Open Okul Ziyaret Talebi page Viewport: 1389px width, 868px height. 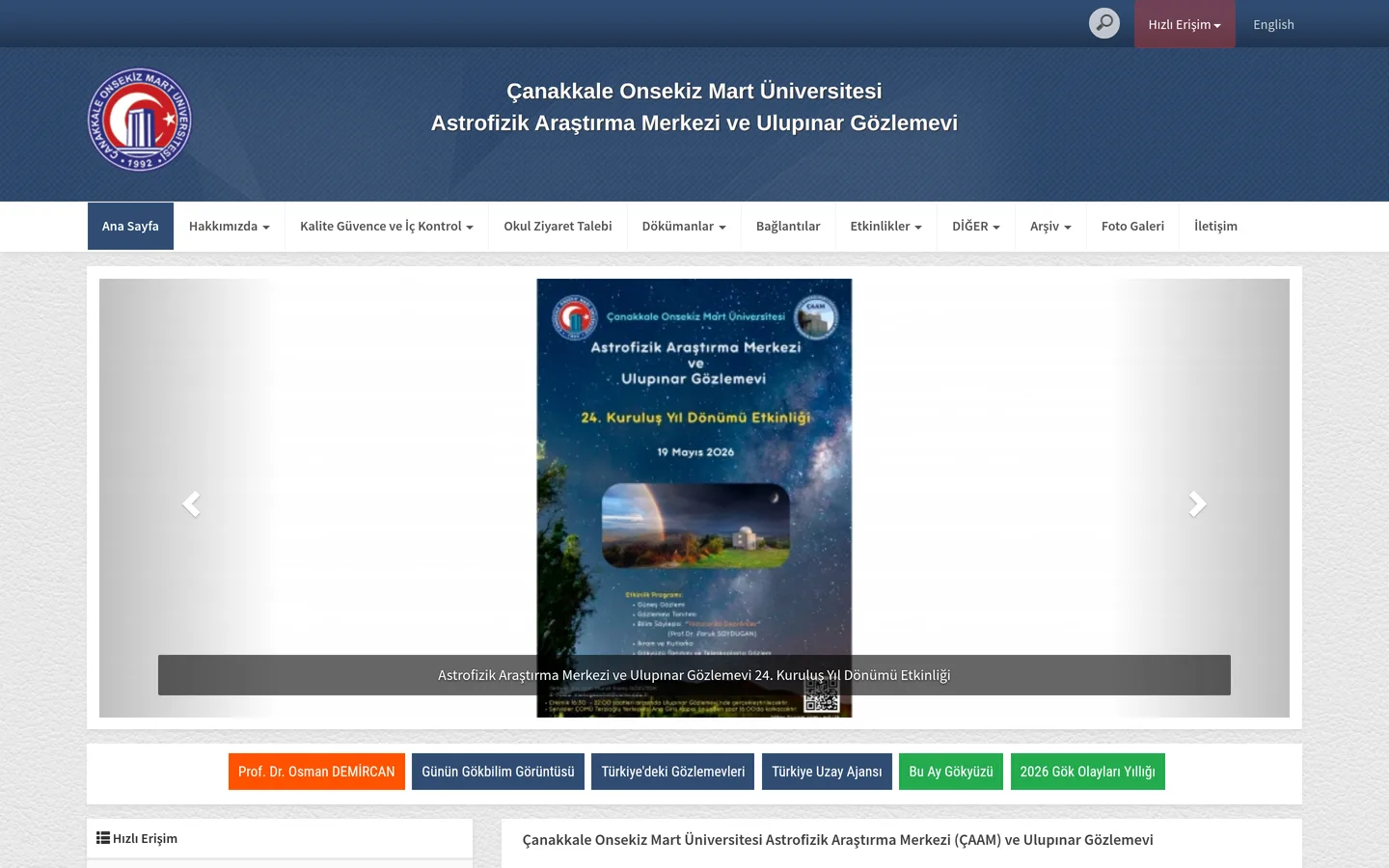pos(558,227)
